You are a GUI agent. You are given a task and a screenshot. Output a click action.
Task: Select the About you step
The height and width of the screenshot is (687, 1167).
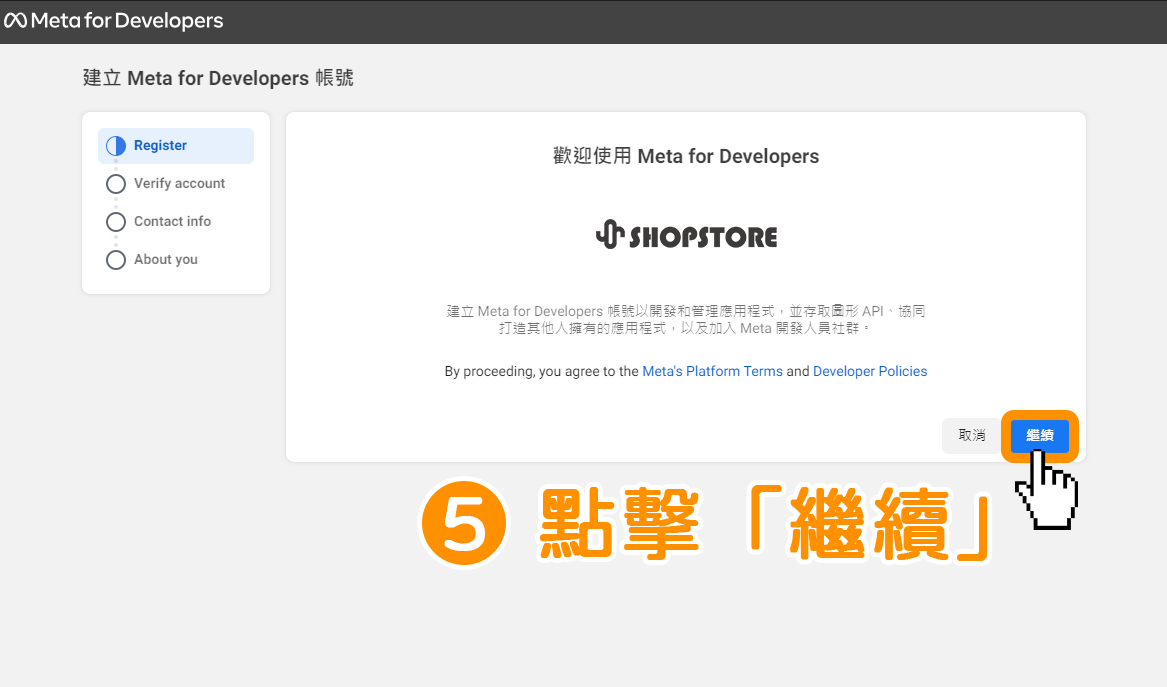[x=165, y=259]
